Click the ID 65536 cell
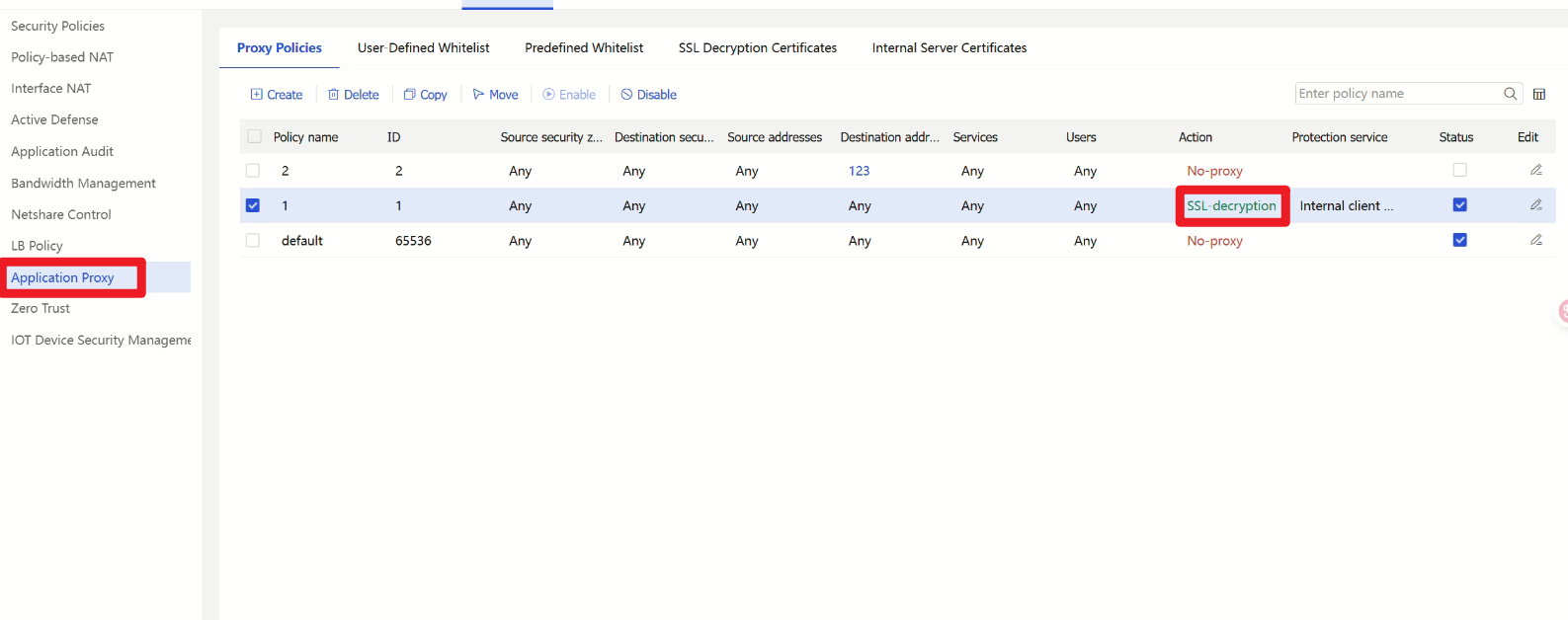The width and height of the screenshot is (1568, 620). [x=413, y=241]
